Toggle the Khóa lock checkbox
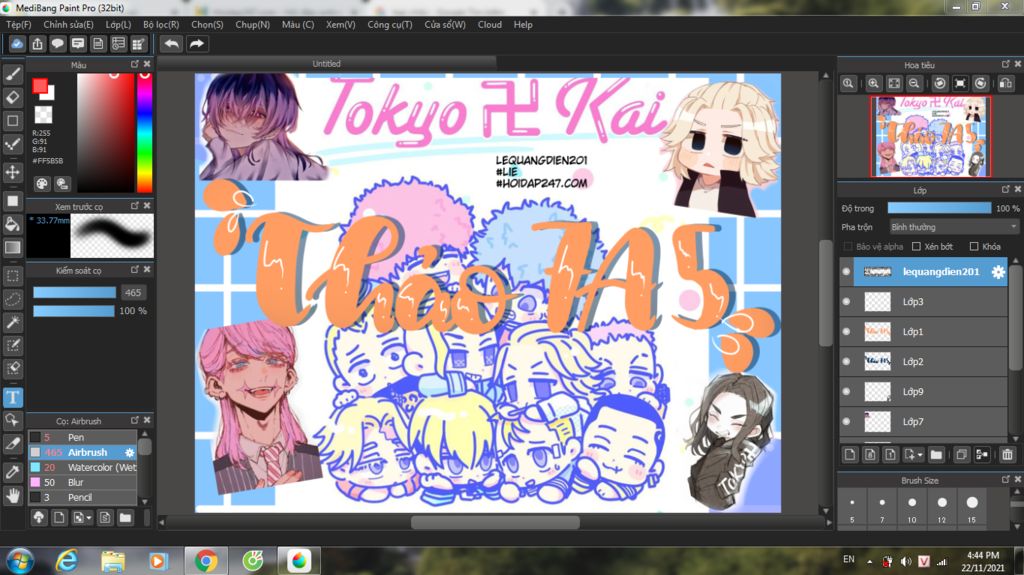This screenshot has width=1024, height=575. pyautogui.click(x=974, y=246)
